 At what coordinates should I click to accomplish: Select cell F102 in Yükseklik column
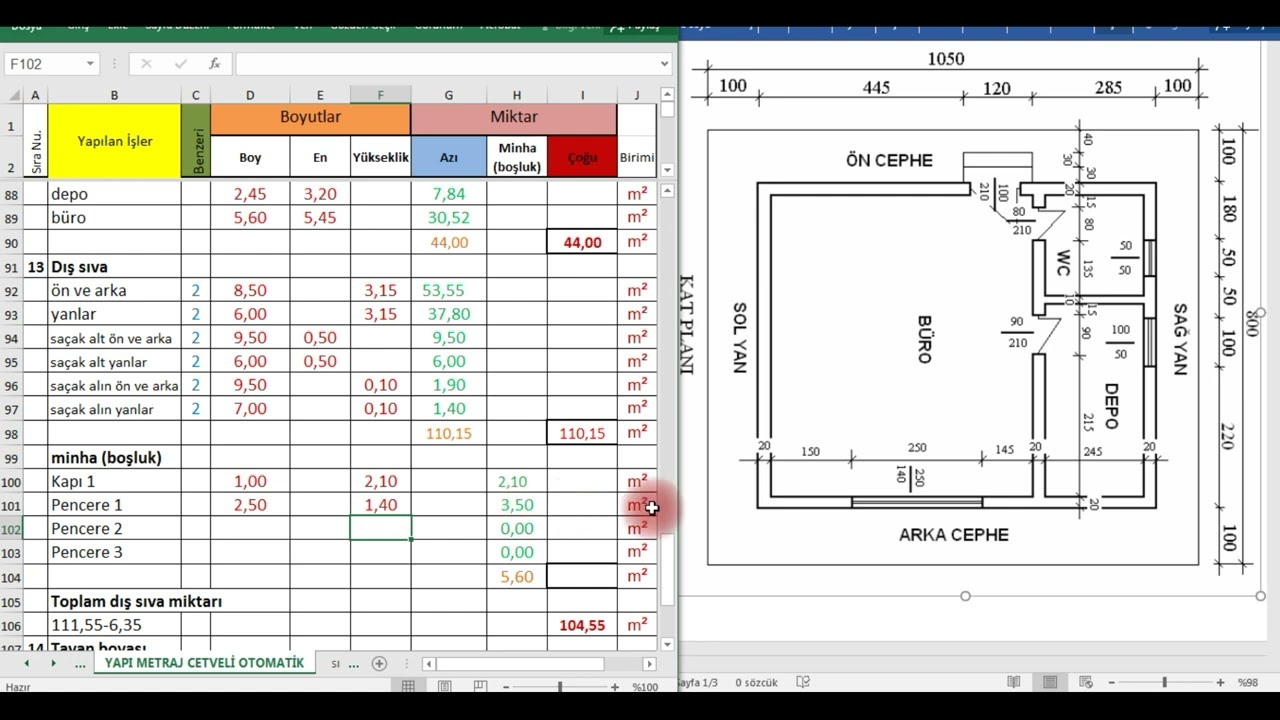[x=380, y=528]
